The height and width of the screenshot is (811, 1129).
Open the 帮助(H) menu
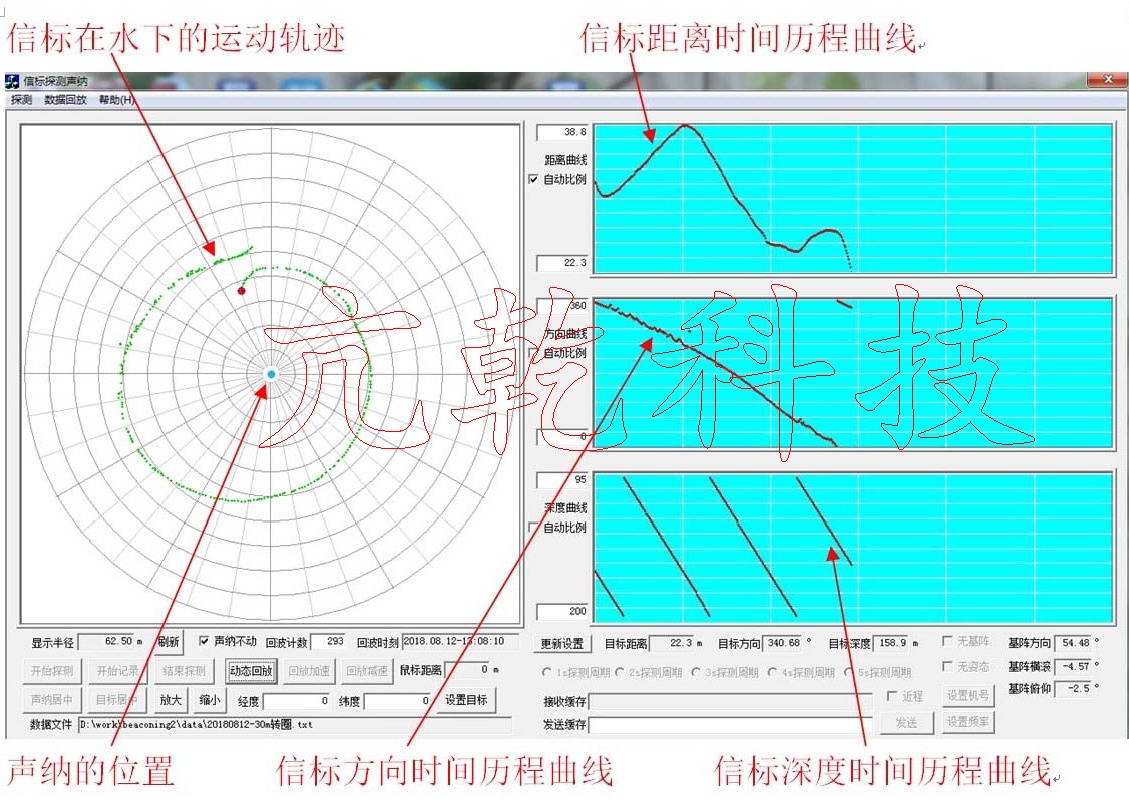pos(116,100)
